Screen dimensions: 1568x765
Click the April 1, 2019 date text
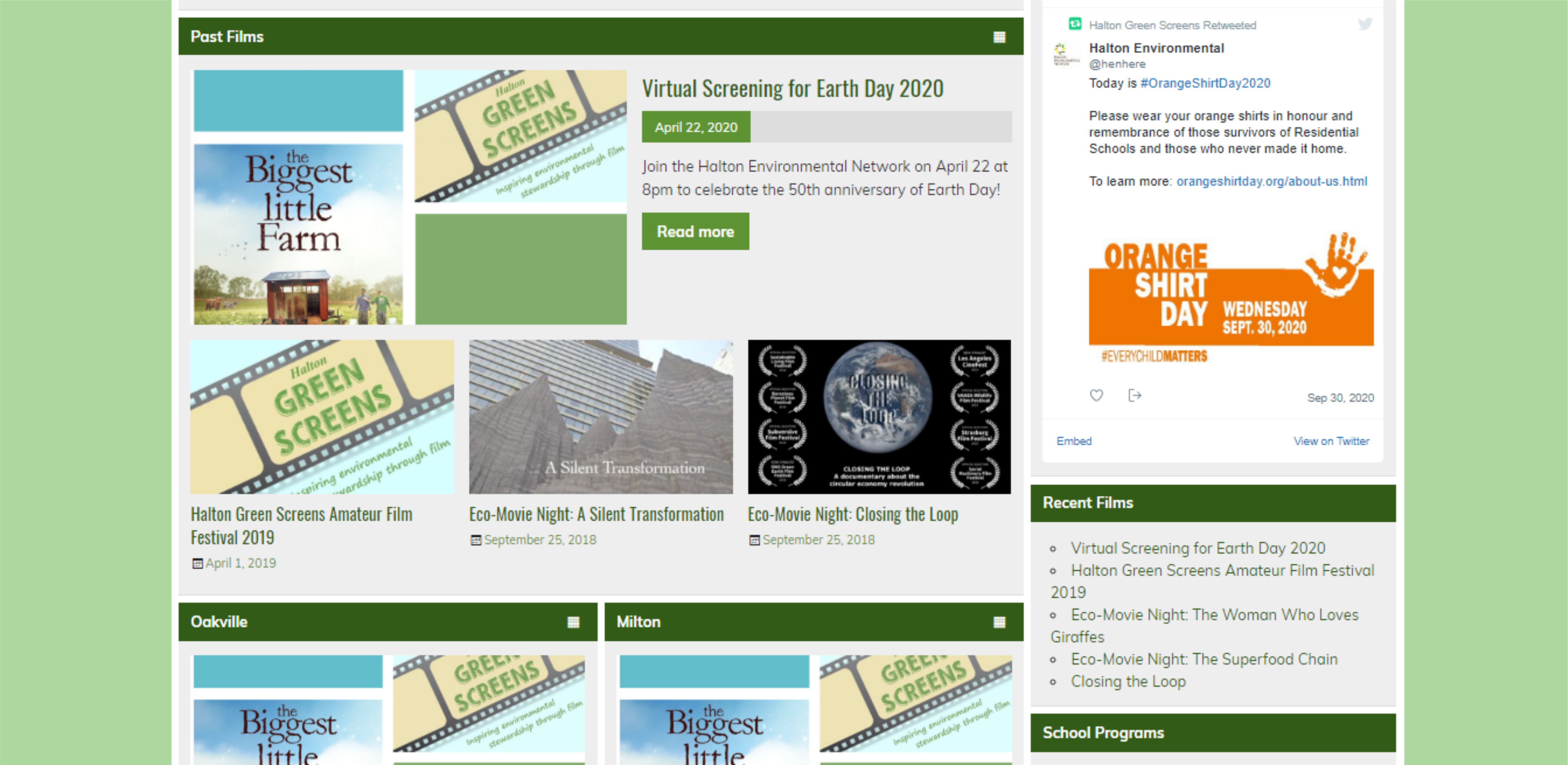pos(240,563)
